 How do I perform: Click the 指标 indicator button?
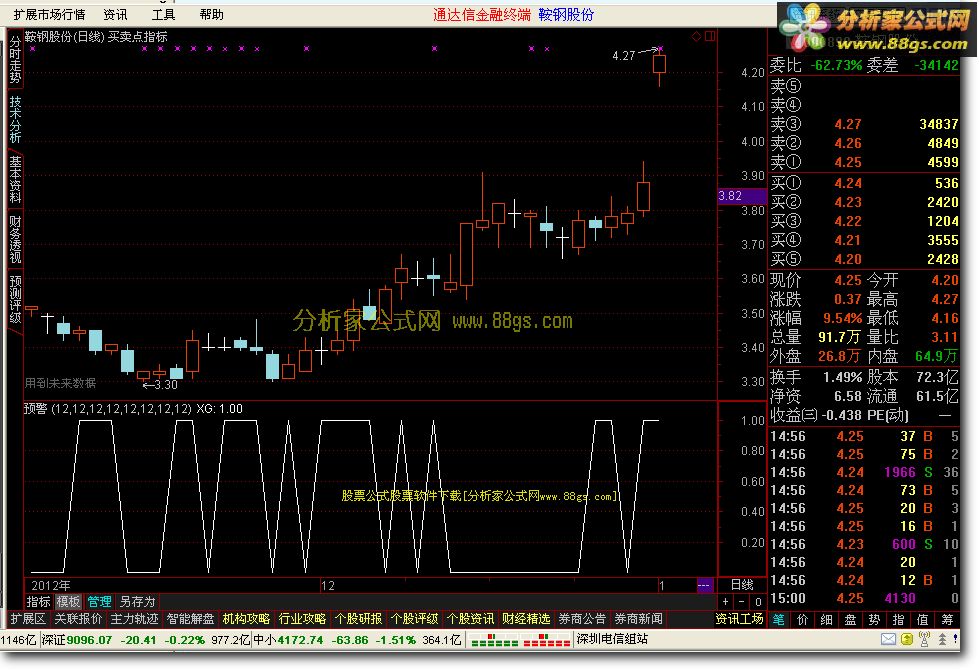tap(38, 602)
